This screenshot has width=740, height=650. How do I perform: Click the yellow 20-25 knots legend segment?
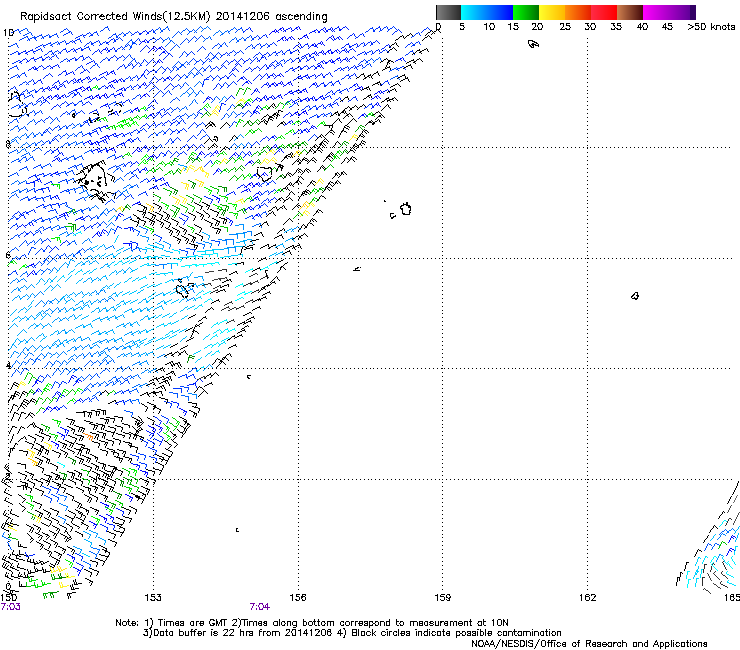tap(552, 12)
